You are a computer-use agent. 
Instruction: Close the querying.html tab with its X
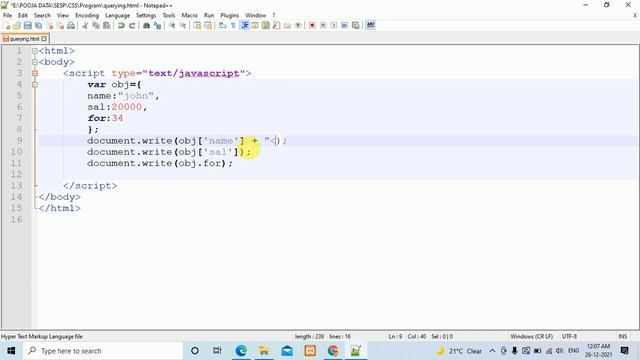coord(44,39)
